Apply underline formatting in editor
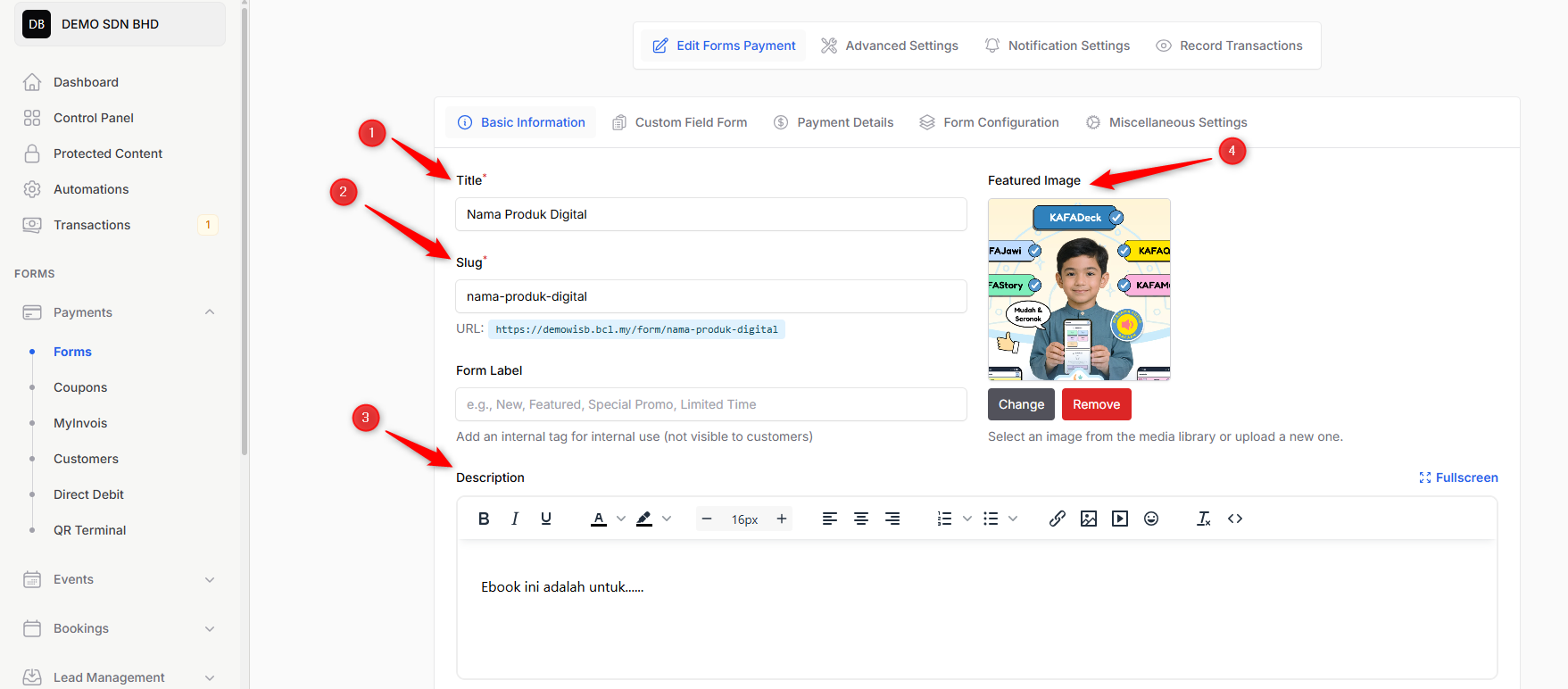1568x689 pixels. 546,519
